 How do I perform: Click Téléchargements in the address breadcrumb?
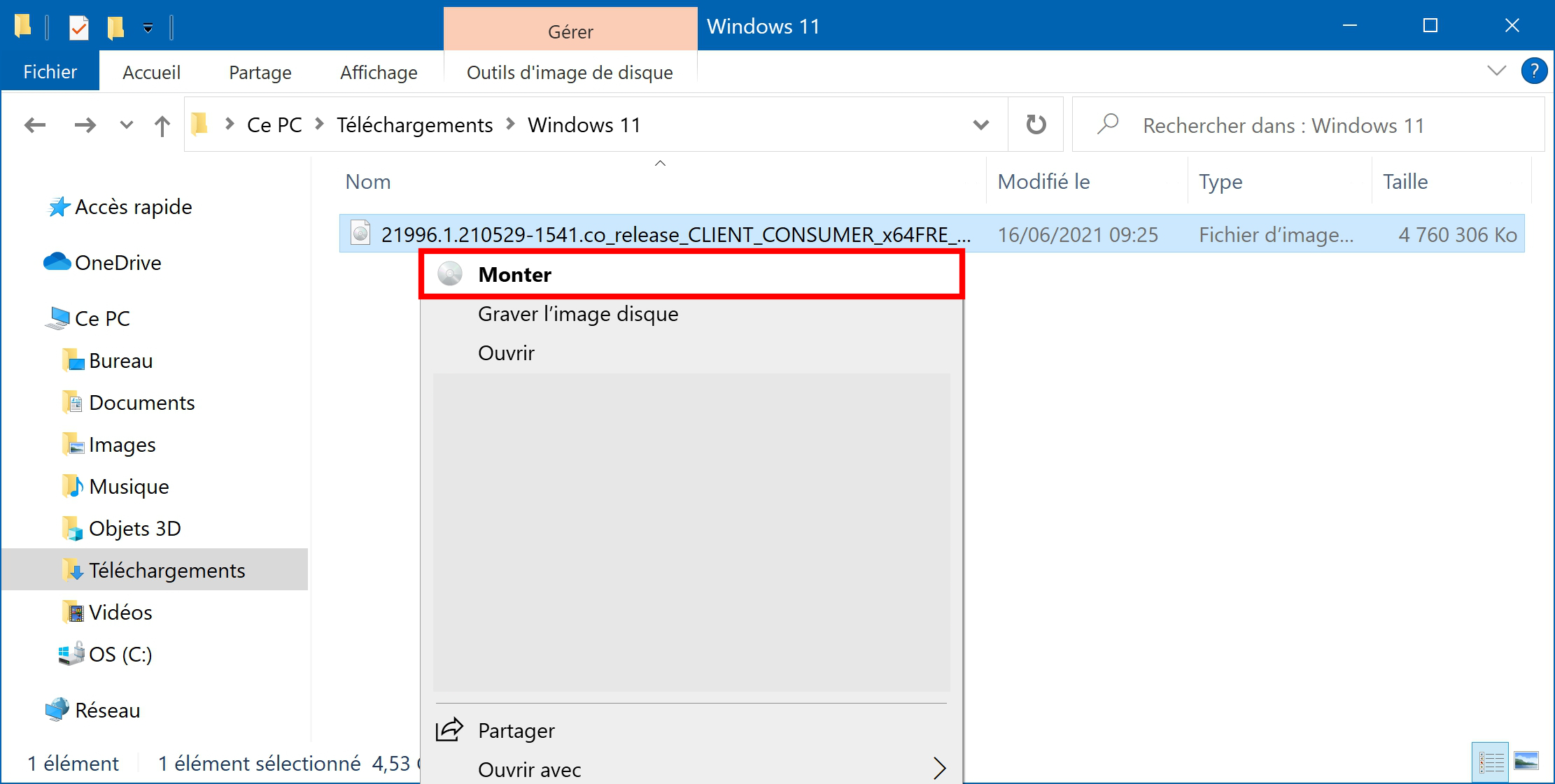coord(414,125)
